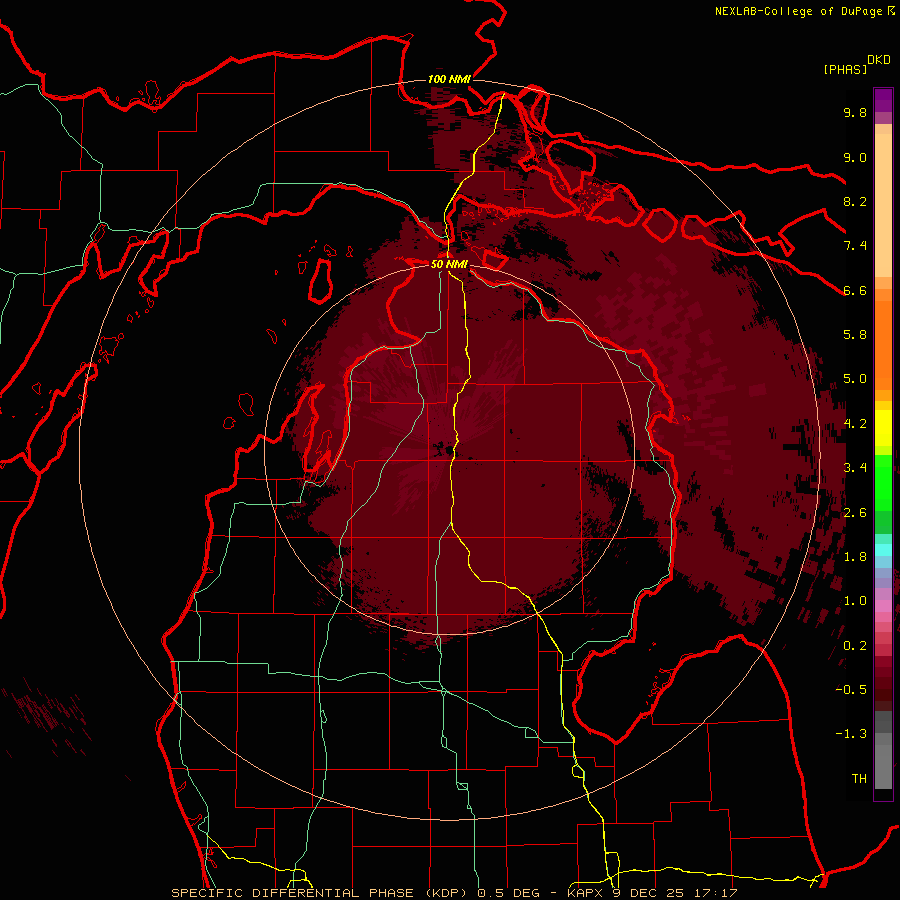
Task: Click the 6.6 scale value
Action: click(855, 290)
